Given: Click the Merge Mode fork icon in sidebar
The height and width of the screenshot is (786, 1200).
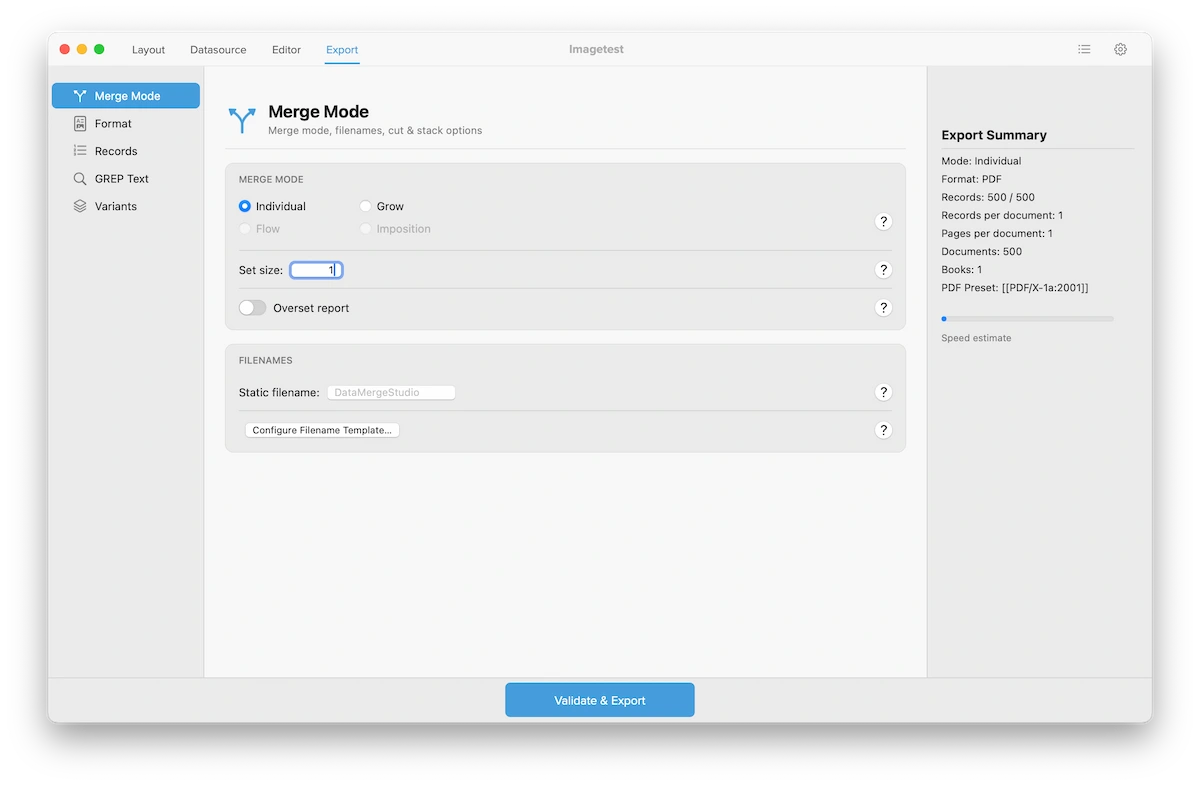Looking at the screenshot, I should pos(80,96).
